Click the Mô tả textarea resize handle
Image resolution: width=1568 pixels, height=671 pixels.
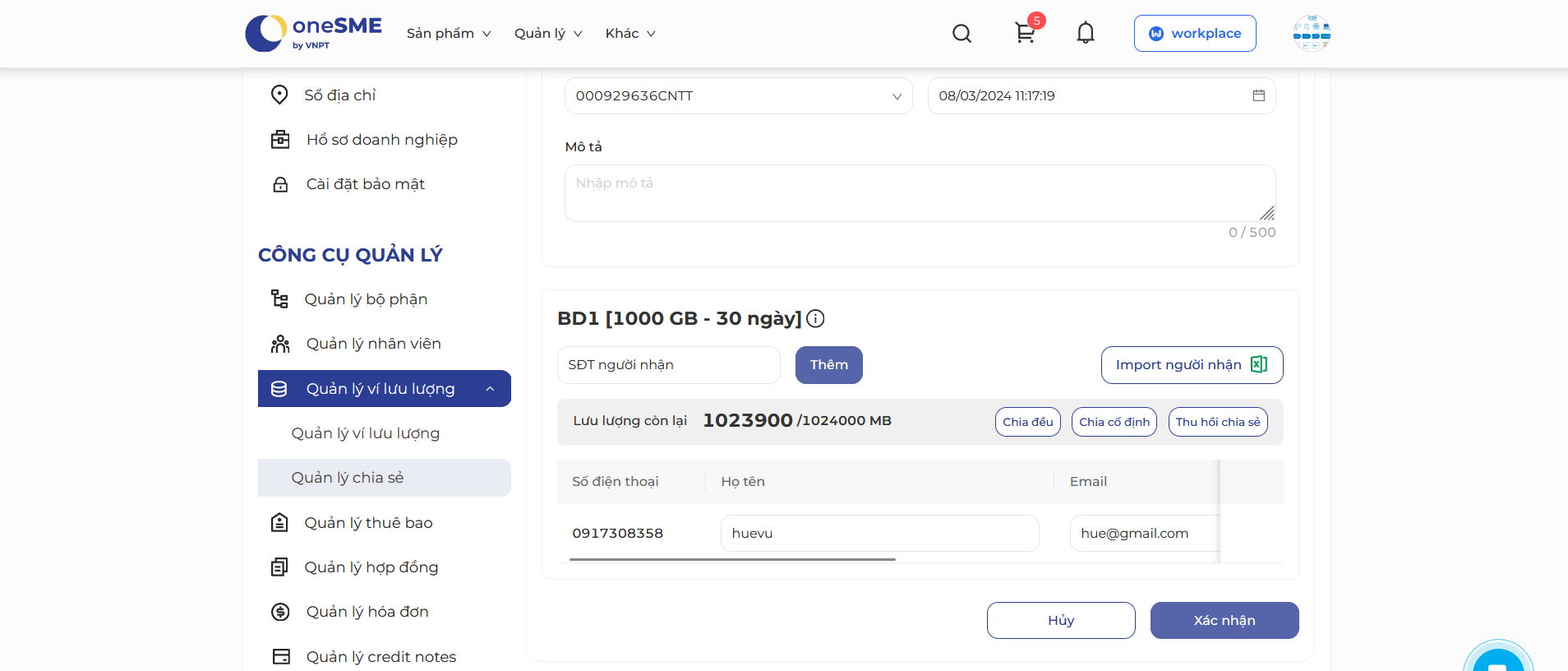tap(1267, 213)
